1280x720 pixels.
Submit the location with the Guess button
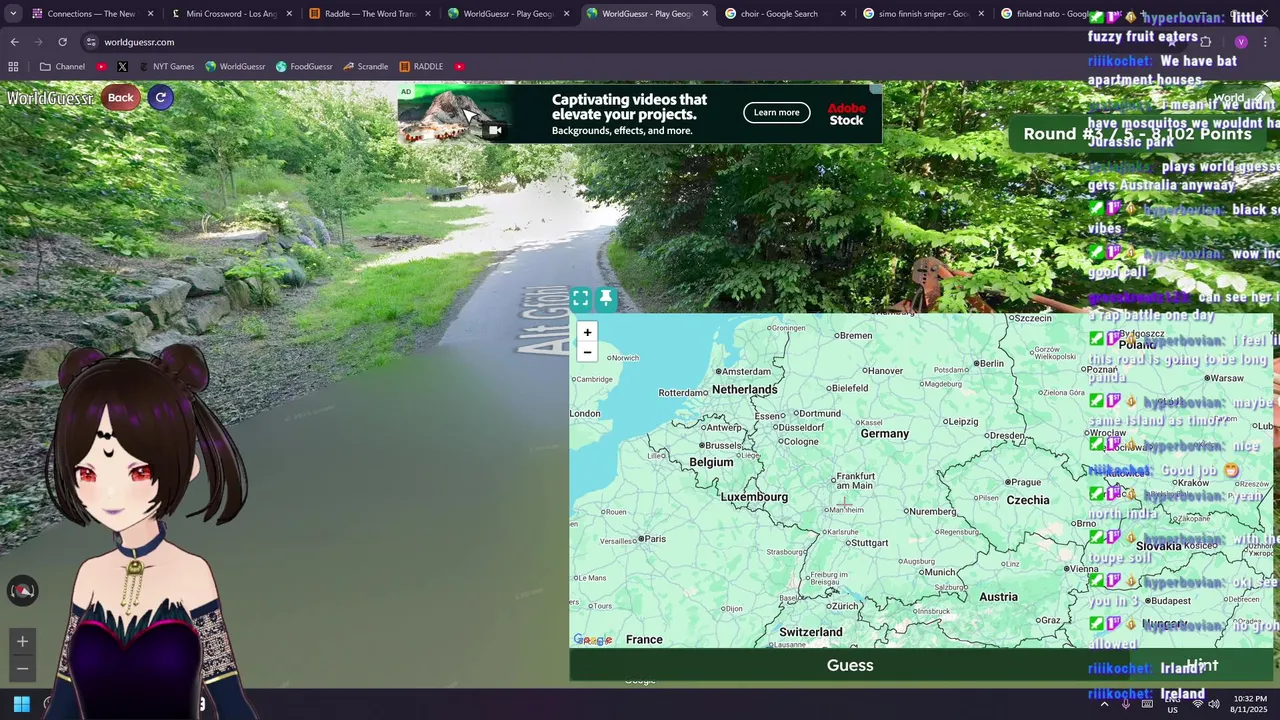tap(850, 665)
